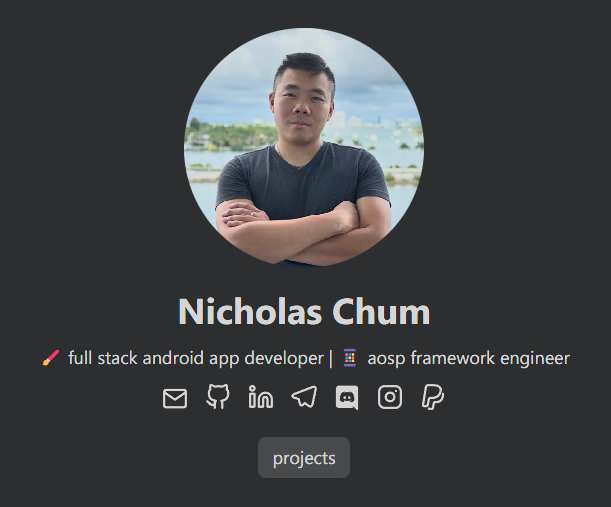Click the phone emoji before aosp

pyautogui.click(x=350, y=358)
